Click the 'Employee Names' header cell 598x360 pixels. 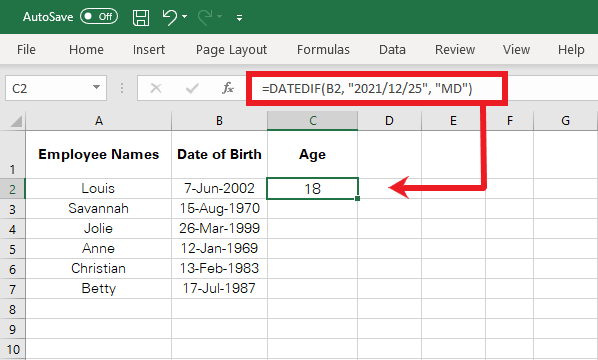pos(98,154)
